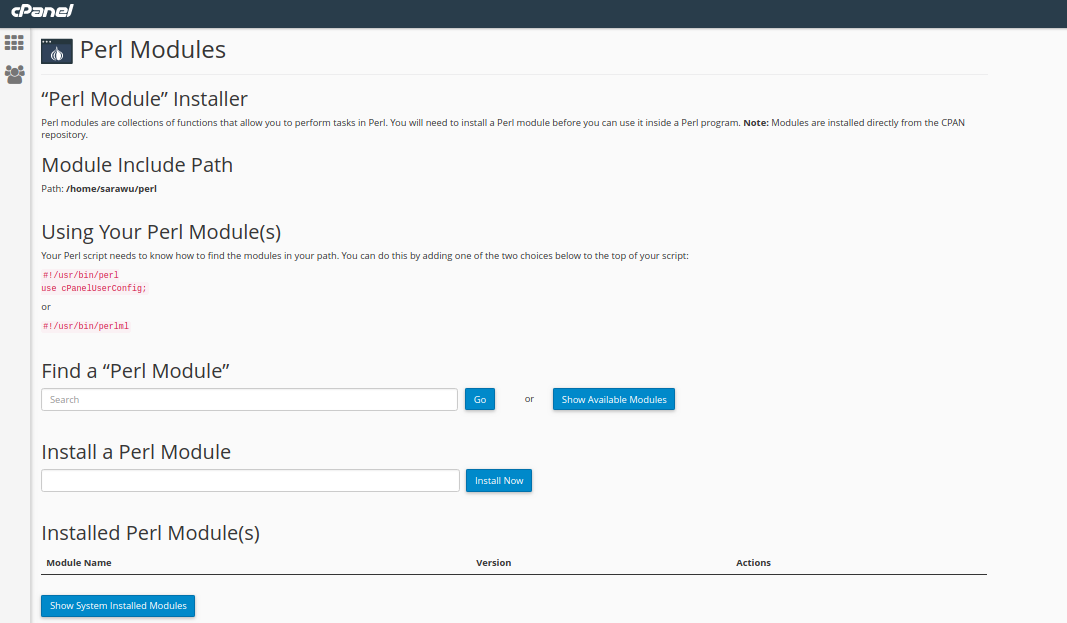Click the '#!/usr/bin/perlml' code snippet
1067x623 pixels.
[85, 326]
